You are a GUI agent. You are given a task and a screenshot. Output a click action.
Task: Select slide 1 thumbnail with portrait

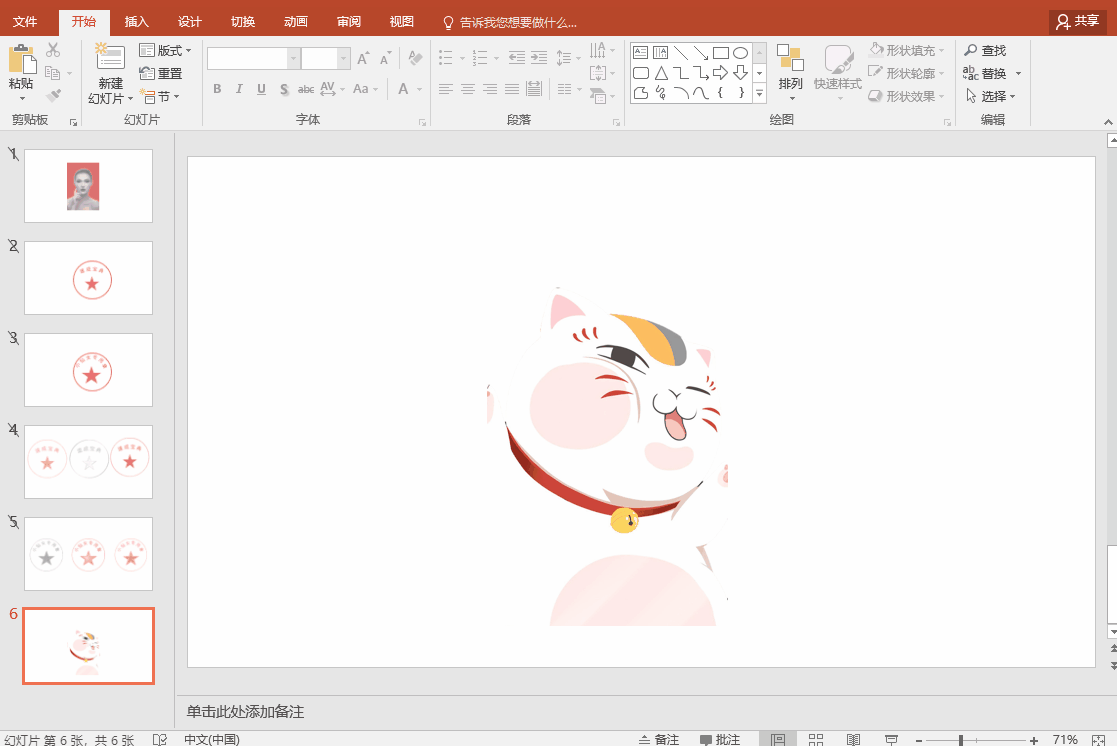(x=88, y=186)
